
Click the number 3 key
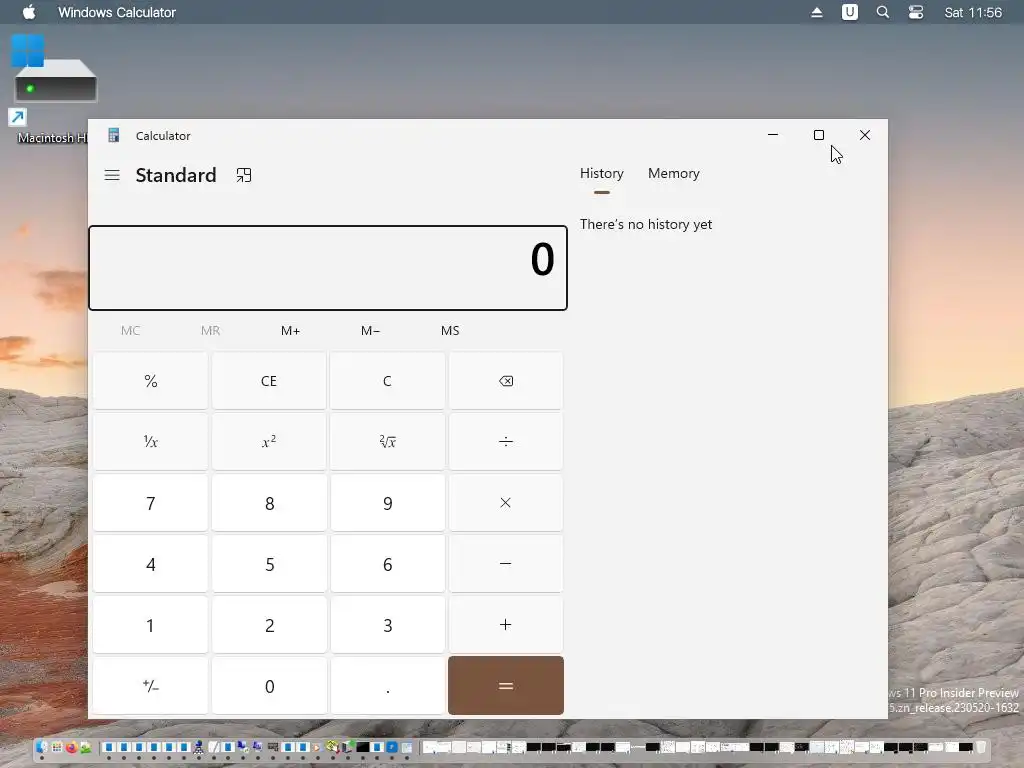[387, 625]
